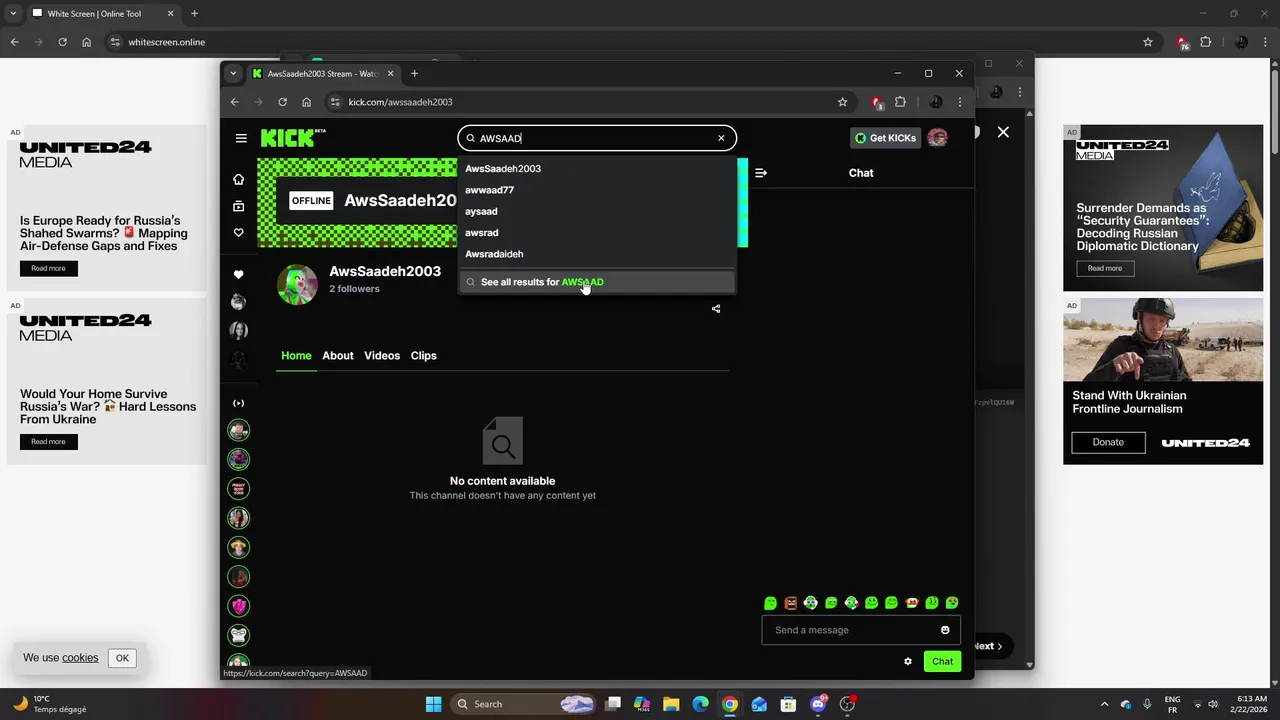Go to browser home in Kick window
The width and height of the screenshot is (1280, 720).
tap(307, 102)
